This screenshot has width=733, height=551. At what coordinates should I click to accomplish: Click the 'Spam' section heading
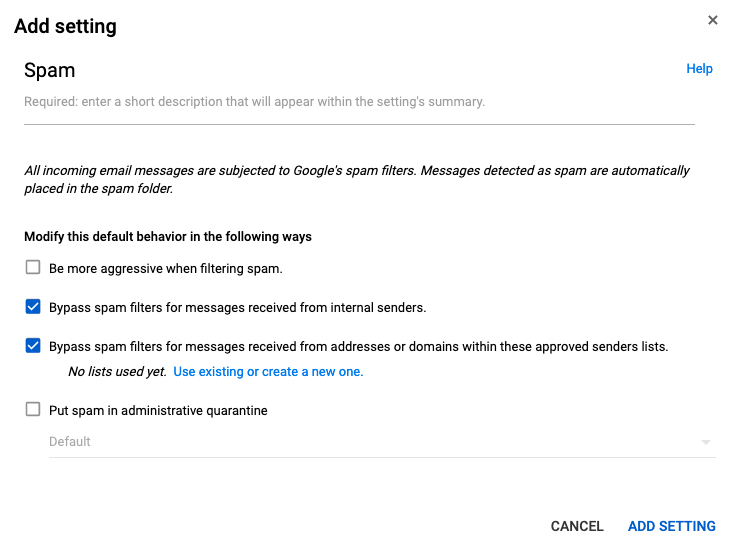[50, 70]
